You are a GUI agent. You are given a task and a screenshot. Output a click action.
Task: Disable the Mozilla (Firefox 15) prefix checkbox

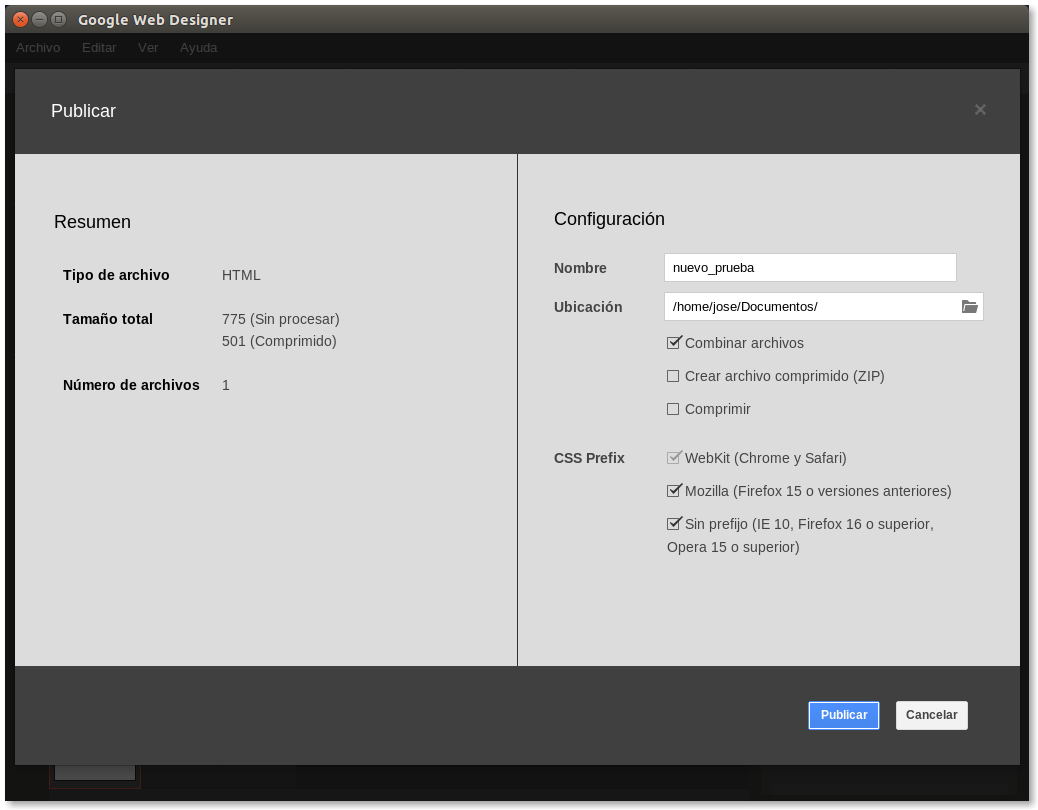(673, 491)
